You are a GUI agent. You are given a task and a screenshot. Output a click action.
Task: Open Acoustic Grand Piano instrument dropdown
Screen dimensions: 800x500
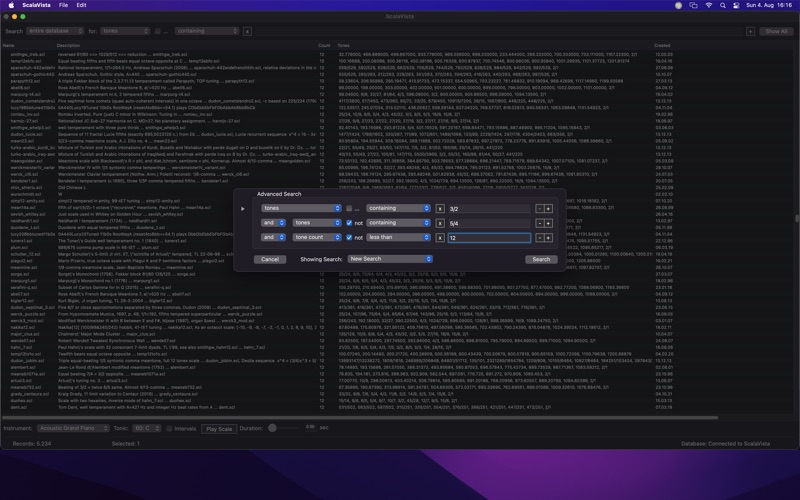[x=73, y=429]
